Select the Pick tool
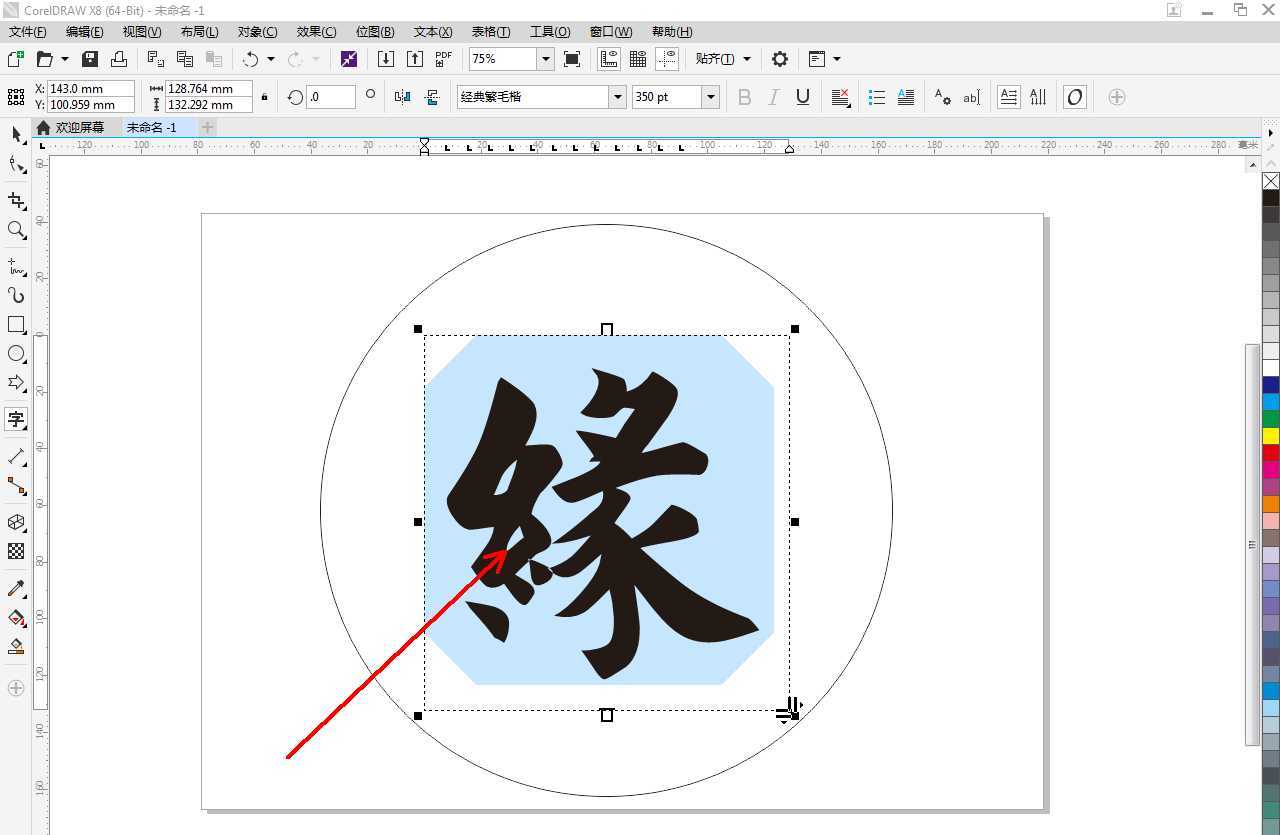The image size is (1280, 835). (16, 133)
